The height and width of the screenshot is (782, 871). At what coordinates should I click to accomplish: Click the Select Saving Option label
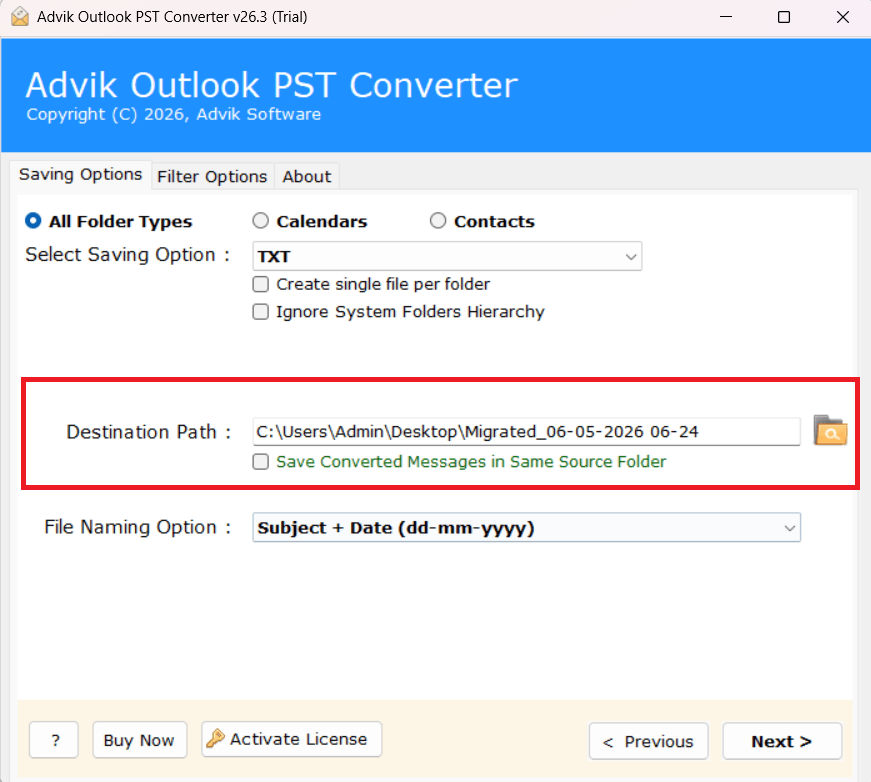coord(127,255)
